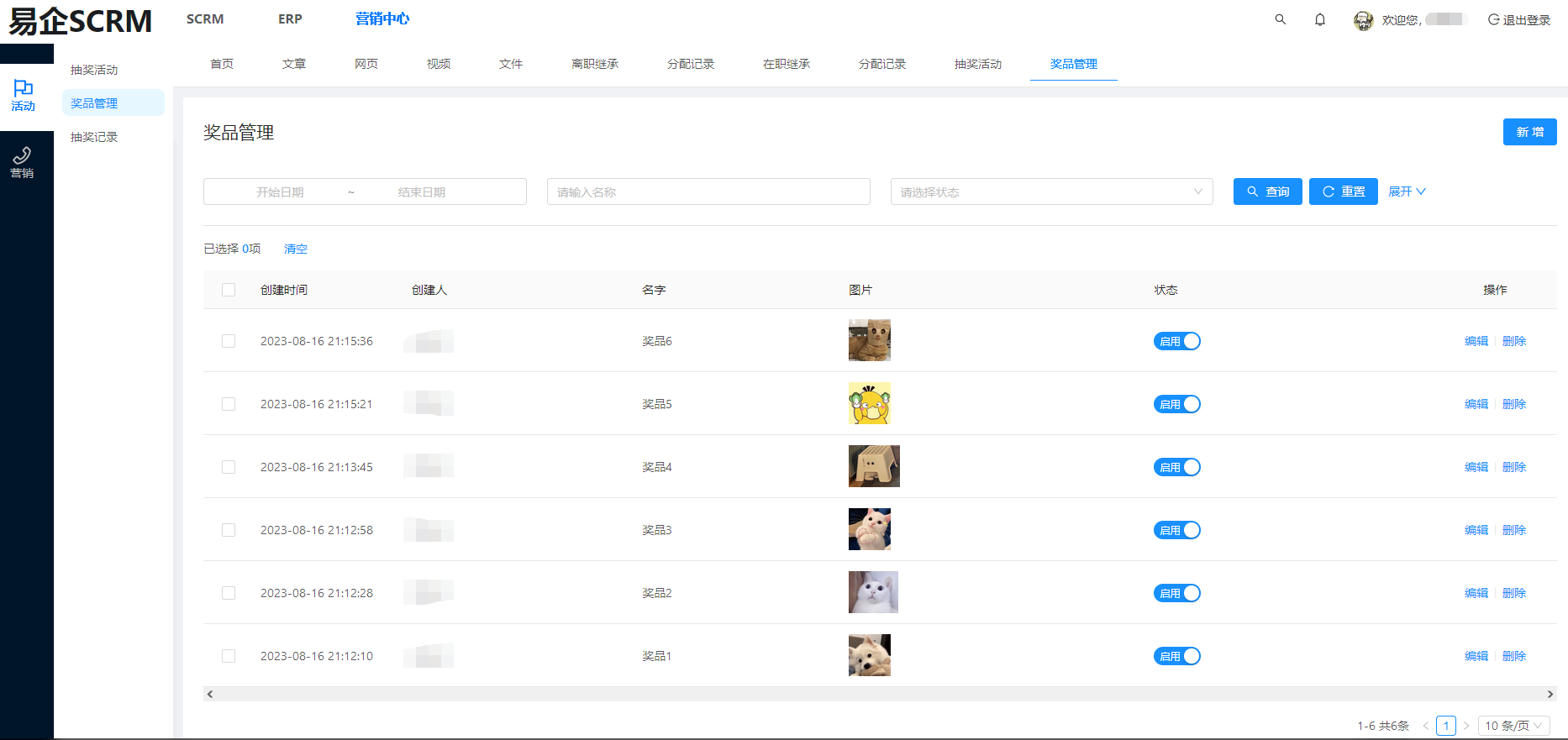Screen dimensions: 1568x740
Task: Open the 奖品2 white cat thumbnail
Action: [873, 592]
